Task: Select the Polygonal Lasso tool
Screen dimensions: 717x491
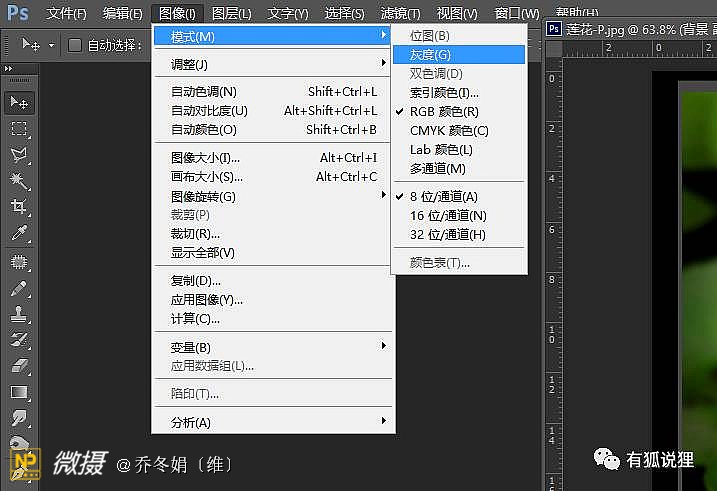Action: tap(19, 155)
